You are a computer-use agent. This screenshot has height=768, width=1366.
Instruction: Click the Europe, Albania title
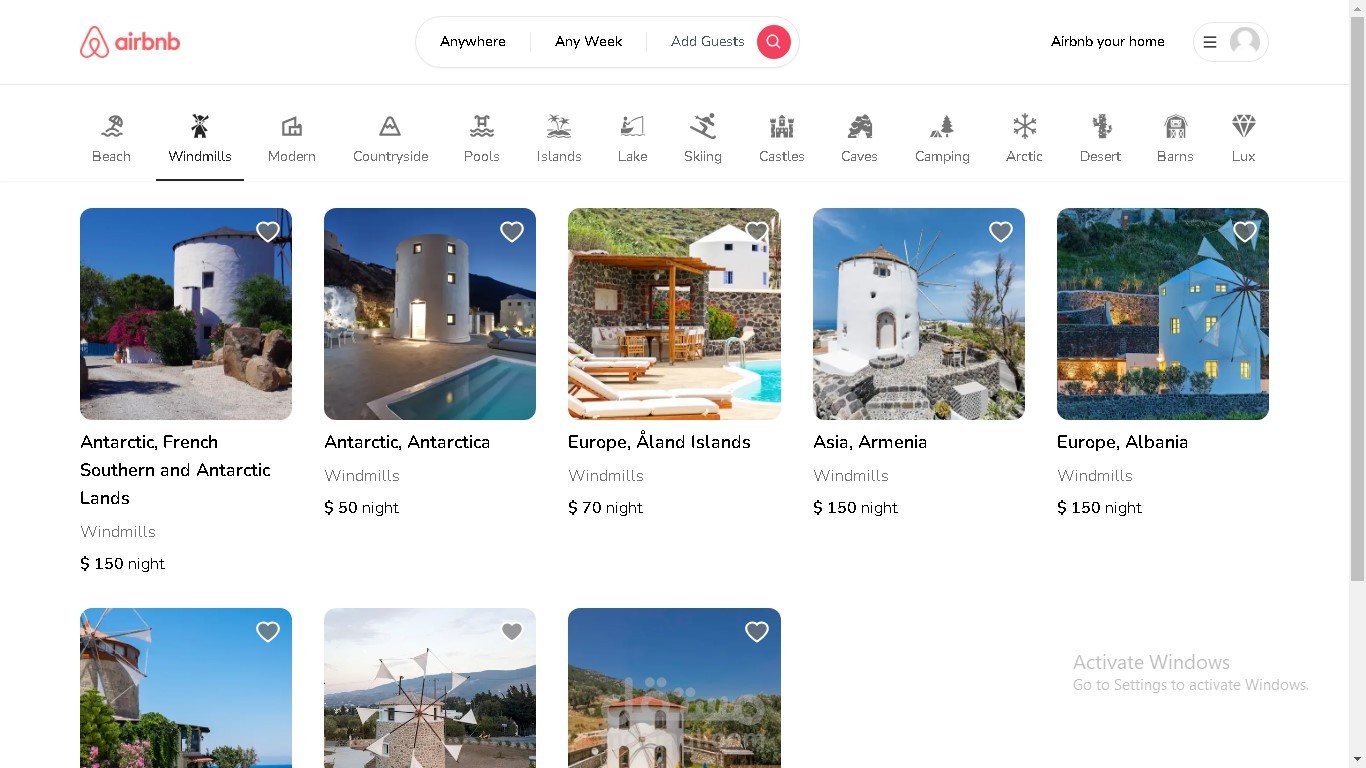[1122, 442]
